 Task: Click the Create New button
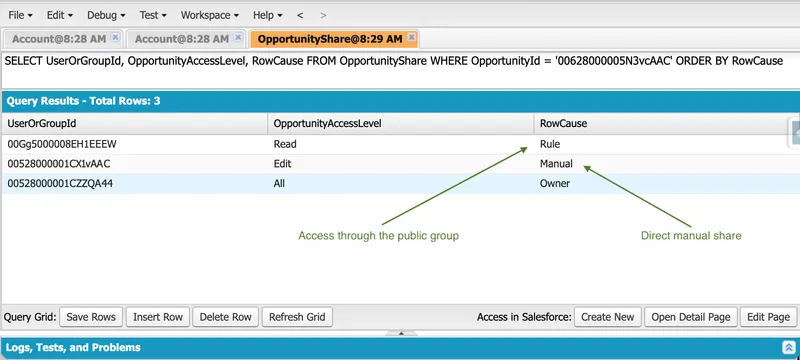pos(608,317)
